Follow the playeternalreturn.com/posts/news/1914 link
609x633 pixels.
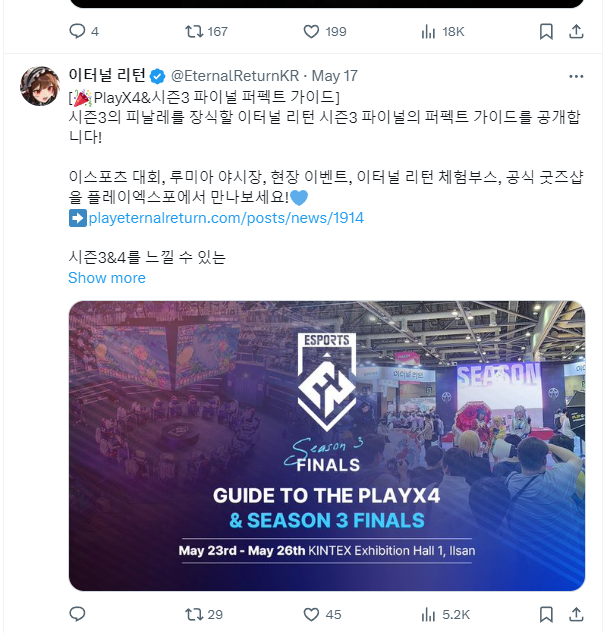[226, 218]
